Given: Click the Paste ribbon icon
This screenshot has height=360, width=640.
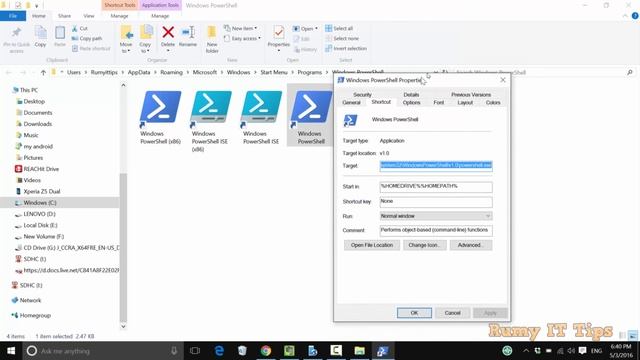Looking at the screenshot, I should [x=60, y=33].
